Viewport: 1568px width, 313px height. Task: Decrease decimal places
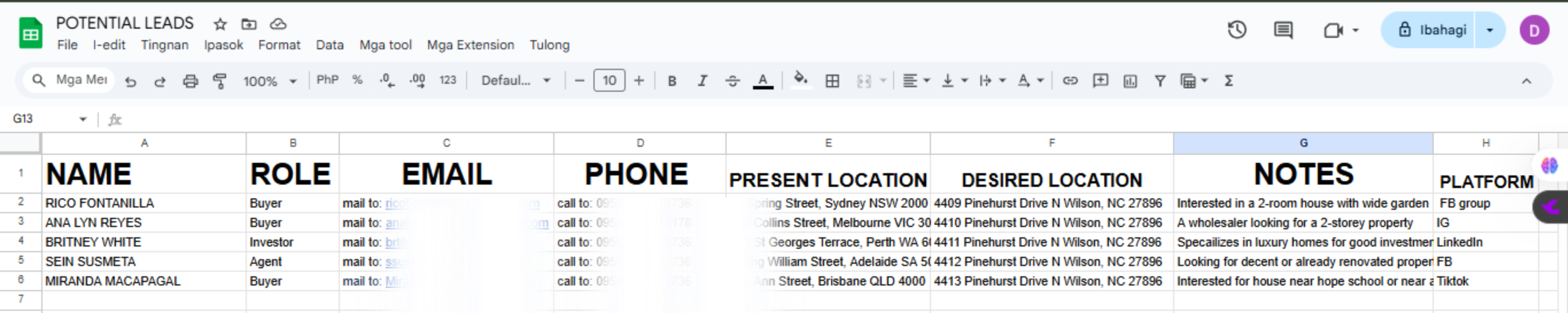(387, 80)
